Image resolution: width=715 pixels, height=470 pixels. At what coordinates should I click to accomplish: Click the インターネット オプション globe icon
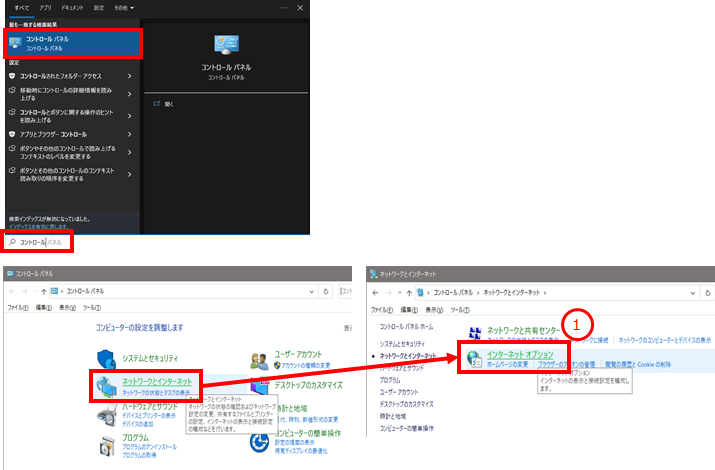[474, 359]
